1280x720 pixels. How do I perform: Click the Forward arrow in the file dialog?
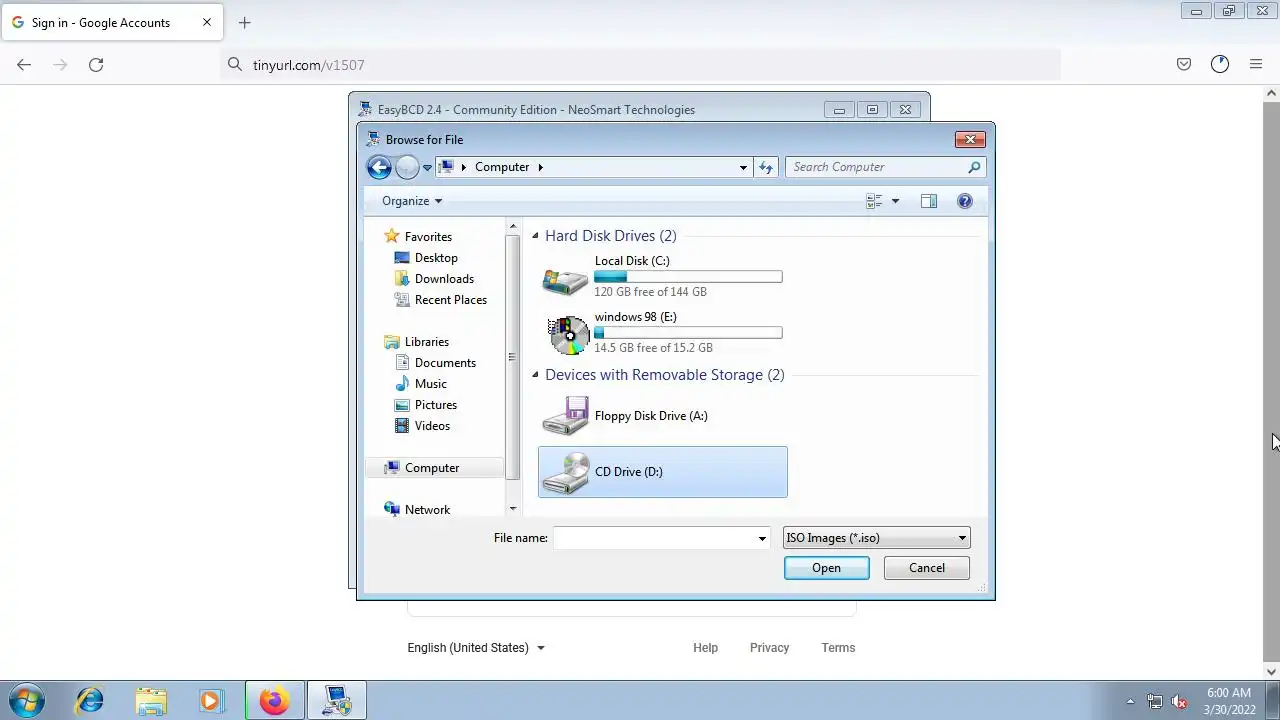pos(407,167)
